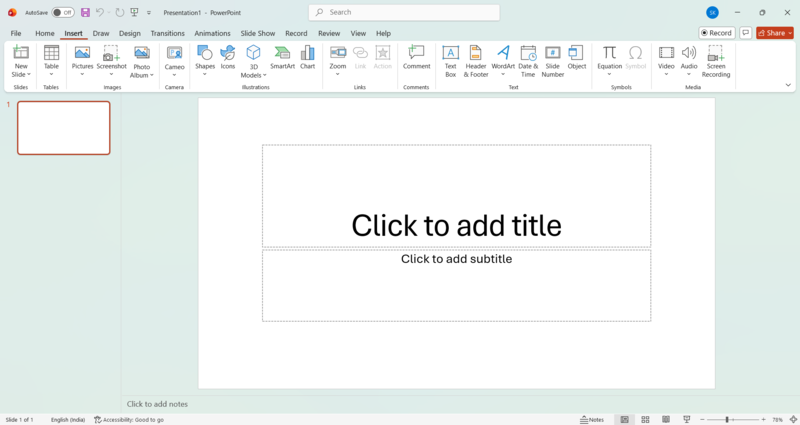Zoom out with the minus button
800x425 pixels.
tap(702, 419)
